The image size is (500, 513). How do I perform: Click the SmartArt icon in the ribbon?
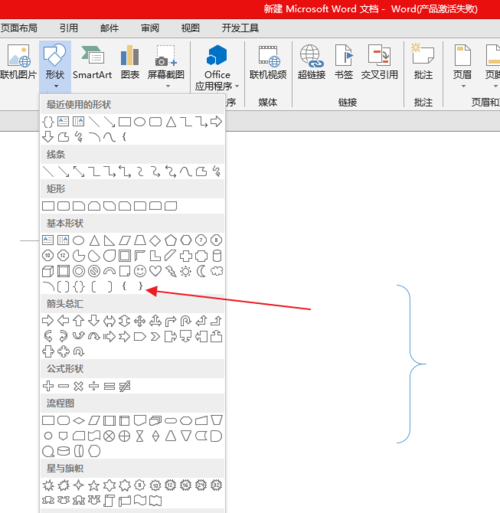92,62
